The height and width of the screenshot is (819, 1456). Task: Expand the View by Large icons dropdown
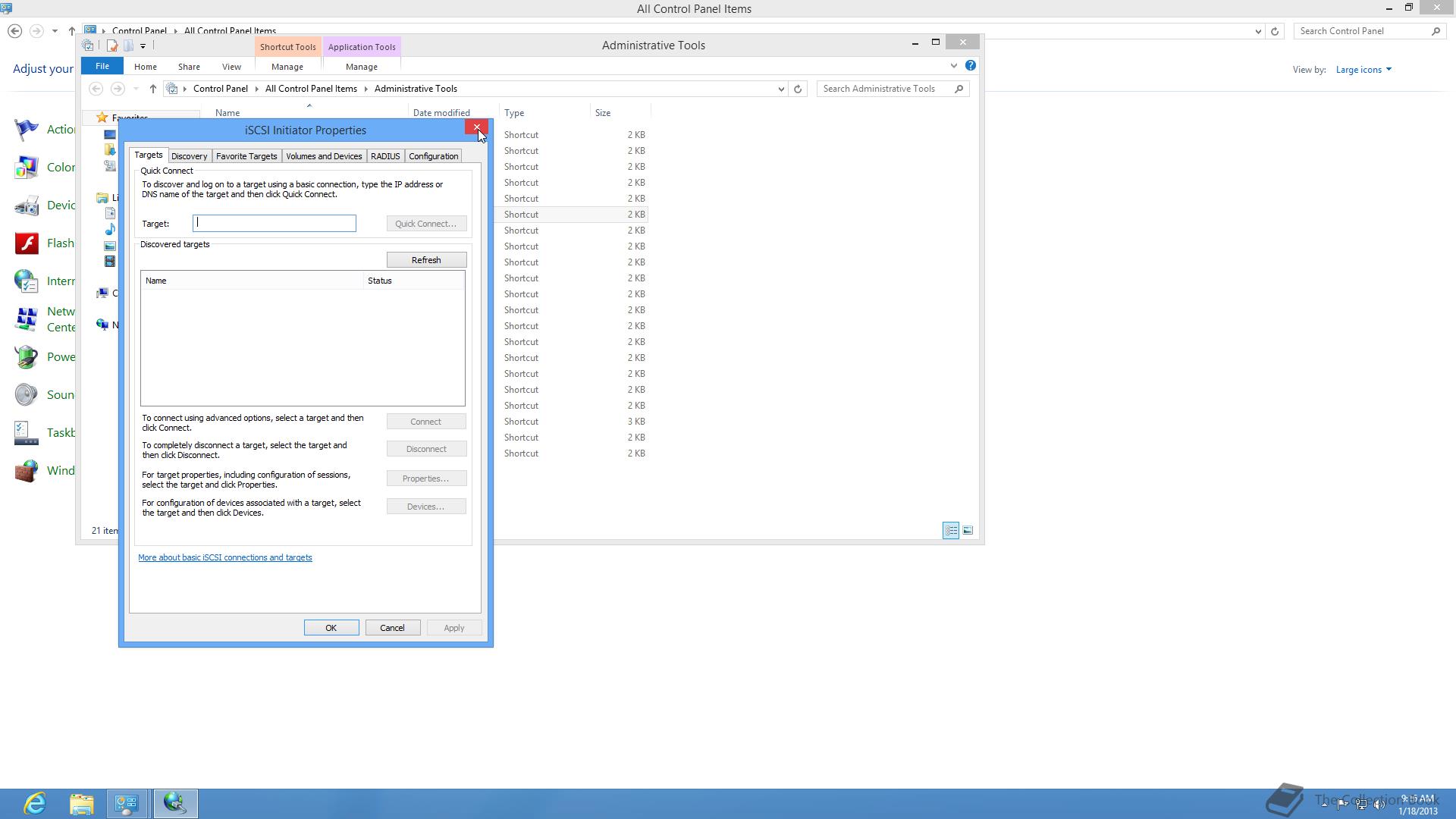click(1363, 70)
